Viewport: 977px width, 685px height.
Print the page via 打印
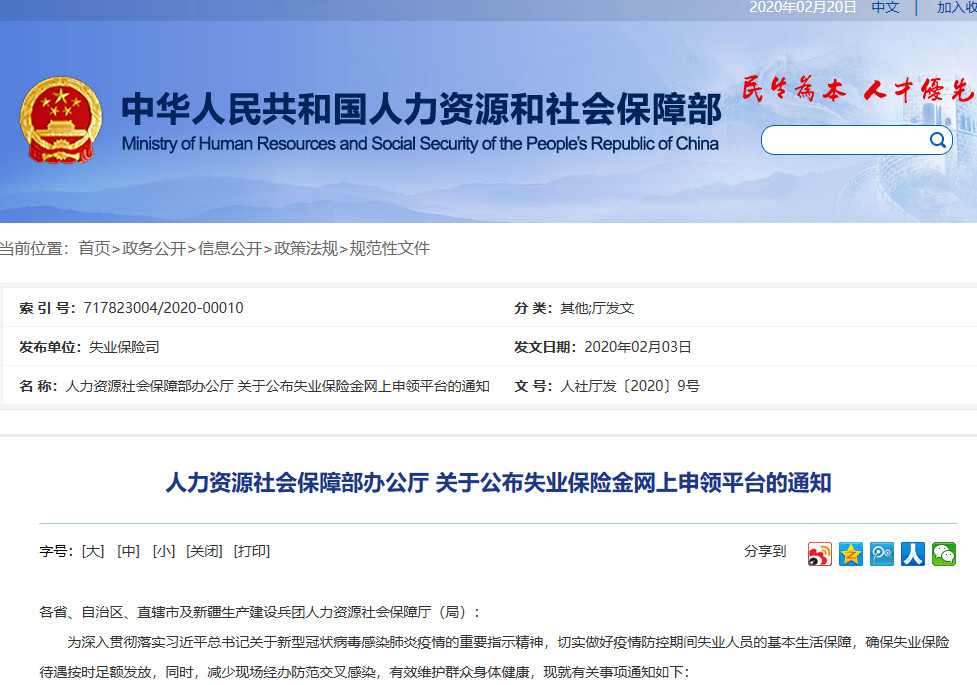pyautogui.click(x=252, y=551)
